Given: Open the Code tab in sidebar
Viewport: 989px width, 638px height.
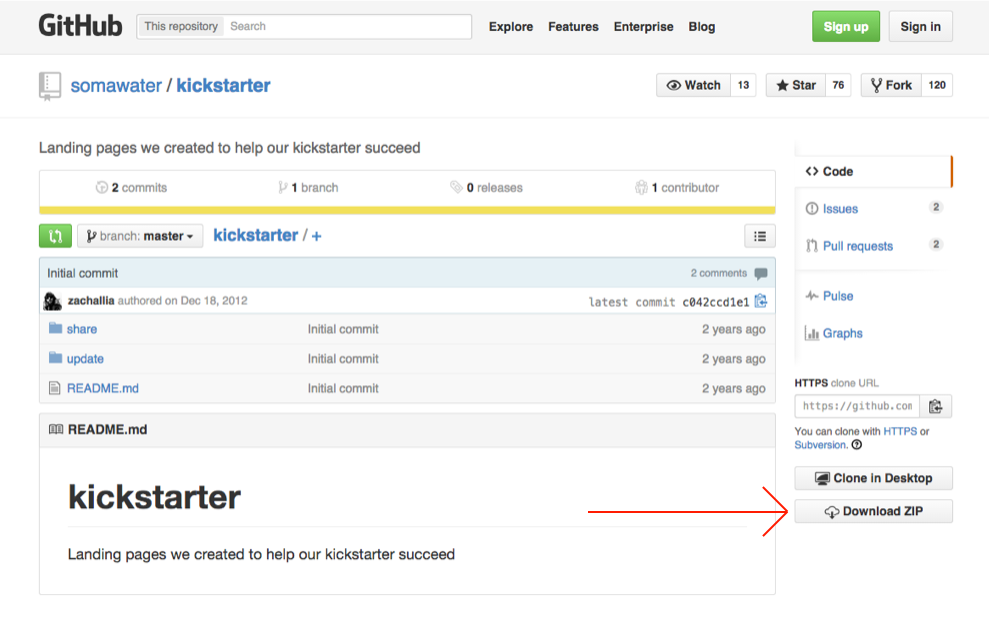Looking at the screenshot, I should coord(873,171).
